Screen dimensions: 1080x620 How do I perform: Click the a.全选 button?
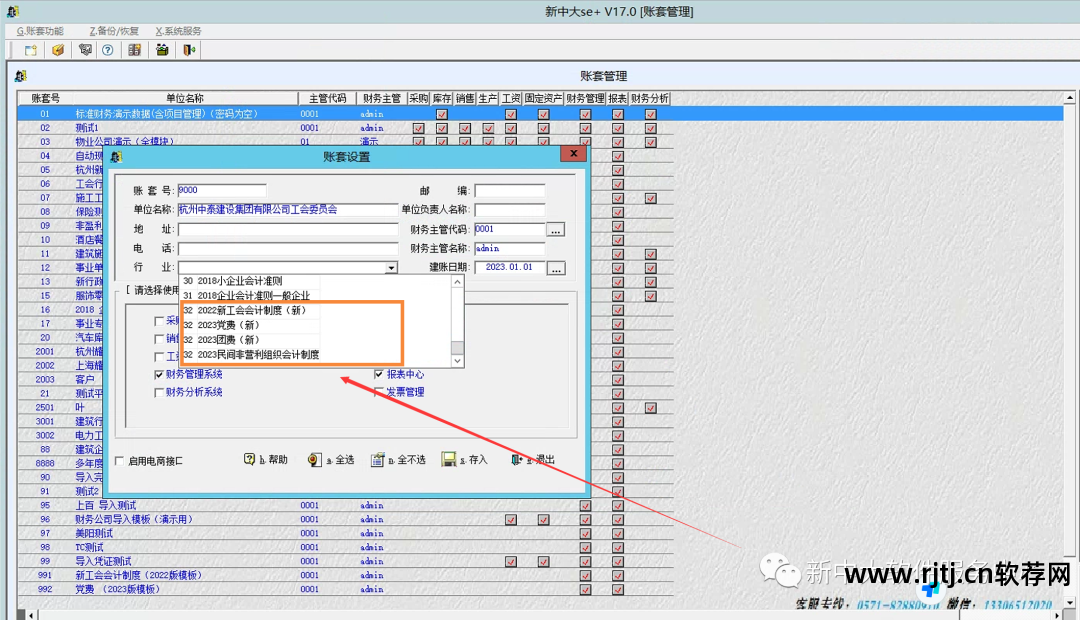click(331, 459)
